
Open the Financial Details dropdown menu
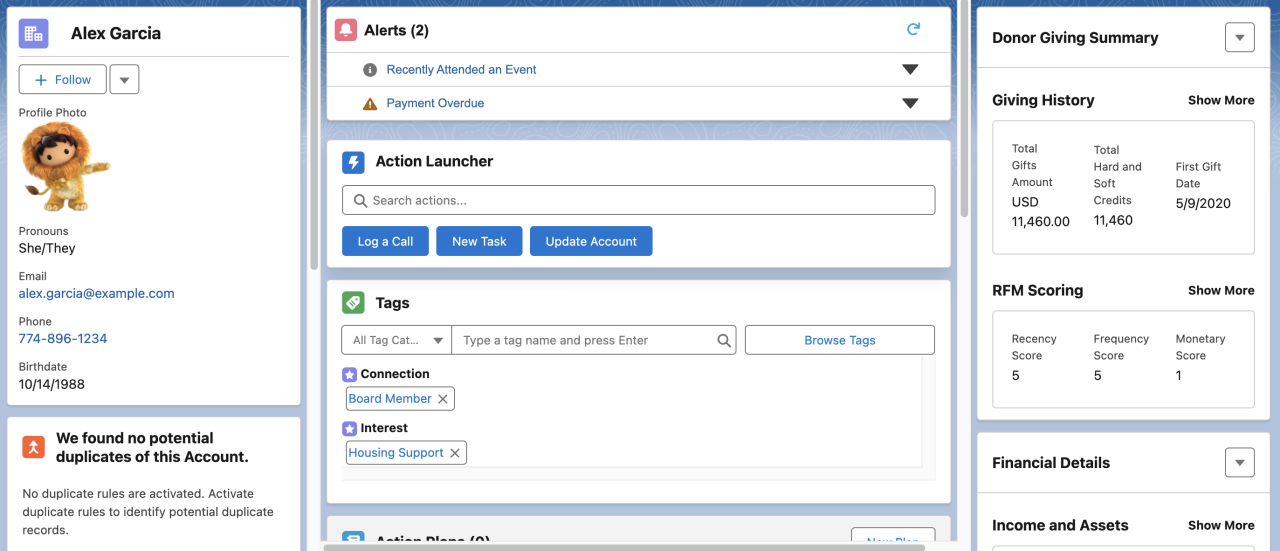pos(1239,463)
